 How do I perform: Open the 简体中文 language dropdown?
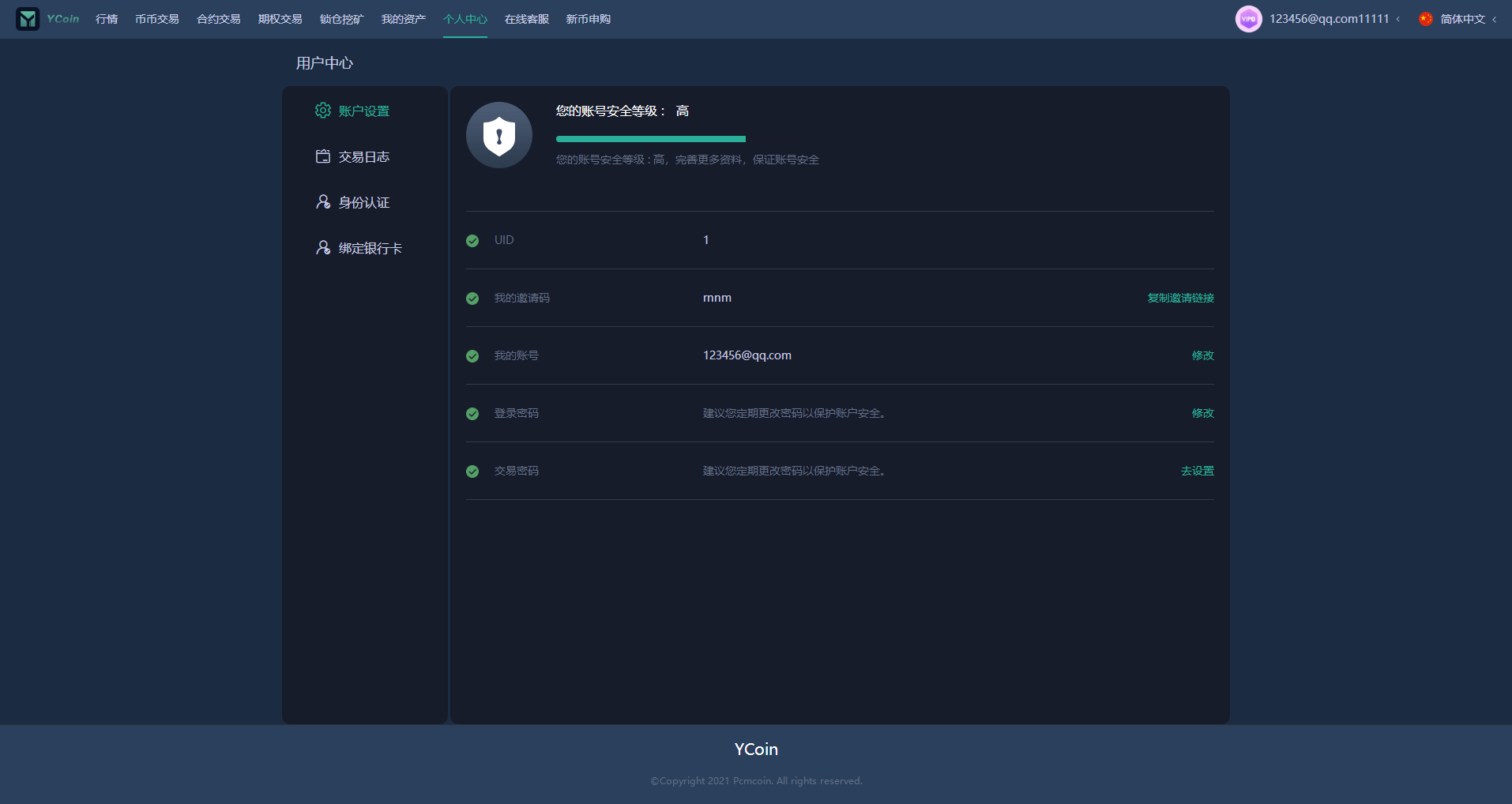(x=1462, y=19)
